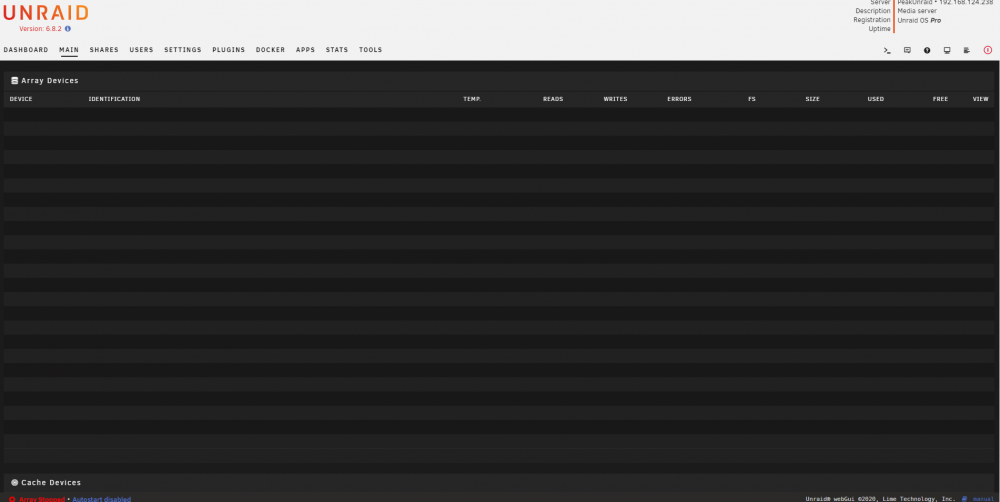This screenshot has height=502, width=1000.
Task: Click the Cache Devices section title
Action: 51,483
